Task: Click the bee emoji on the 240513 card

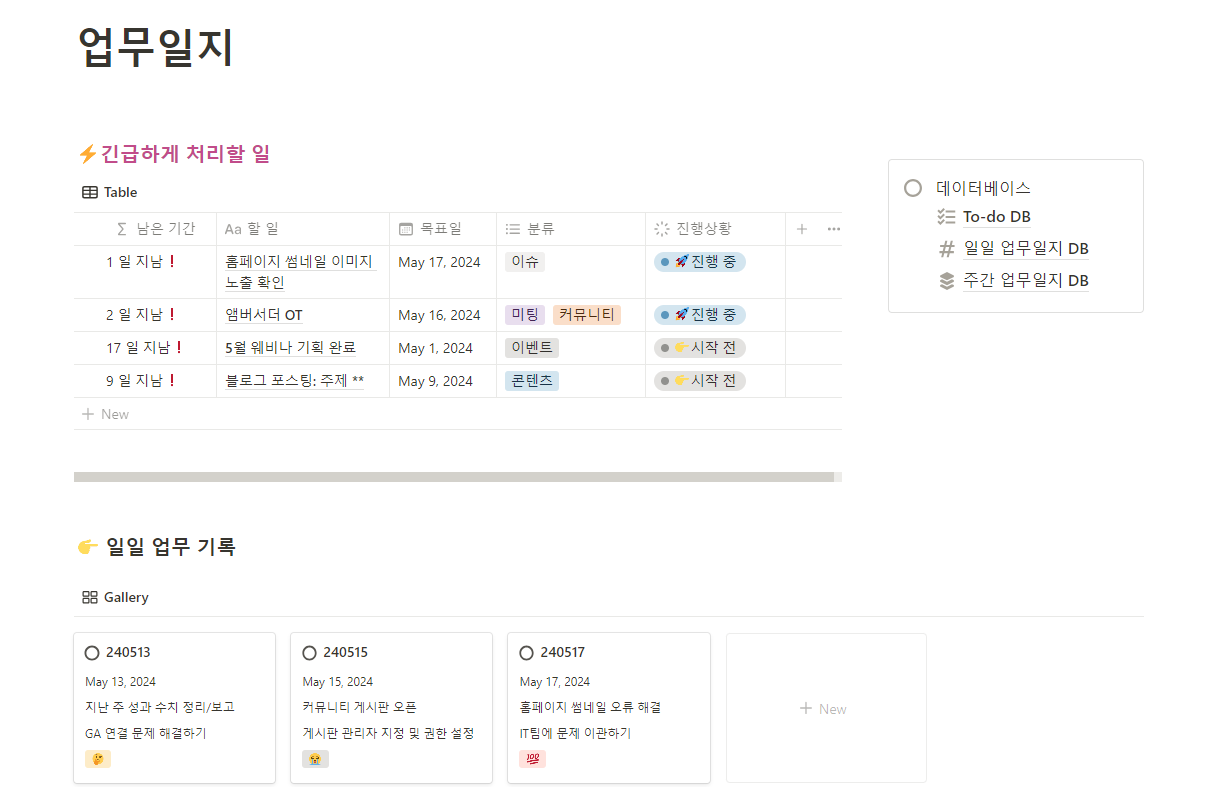Action: 97,758
